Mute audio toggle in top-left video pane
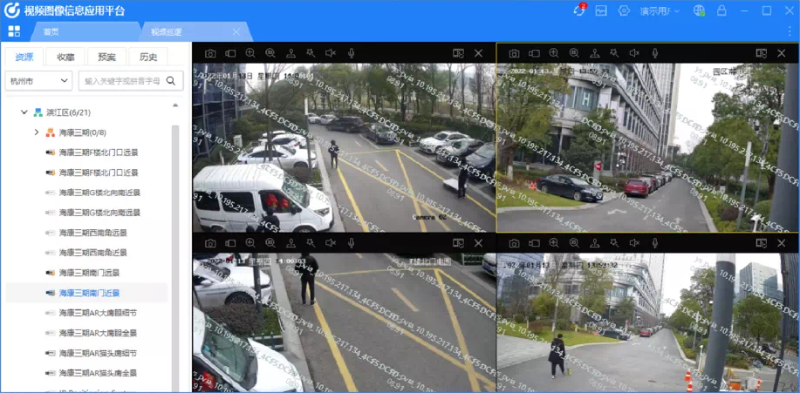Image resolution: width=800 pixels, height=393 pixels. 331,53
